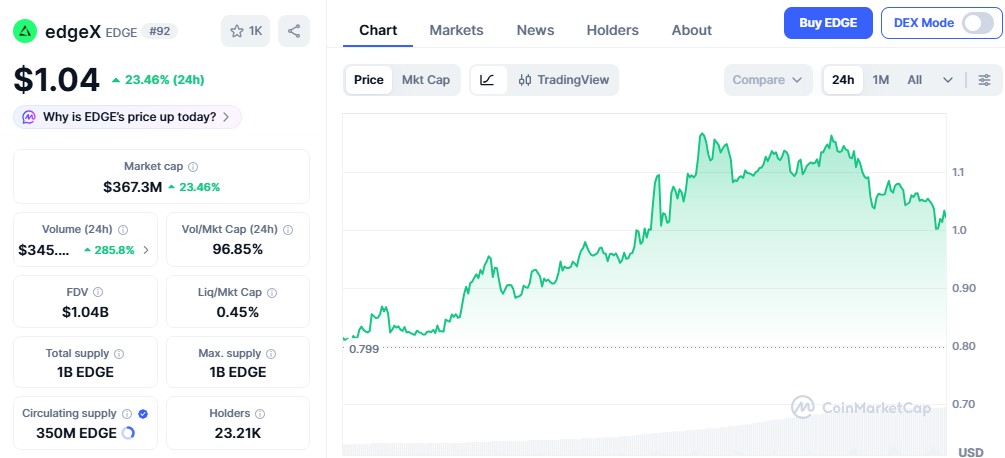Open "Why is EDGE's price up today?"

point(128,117)
